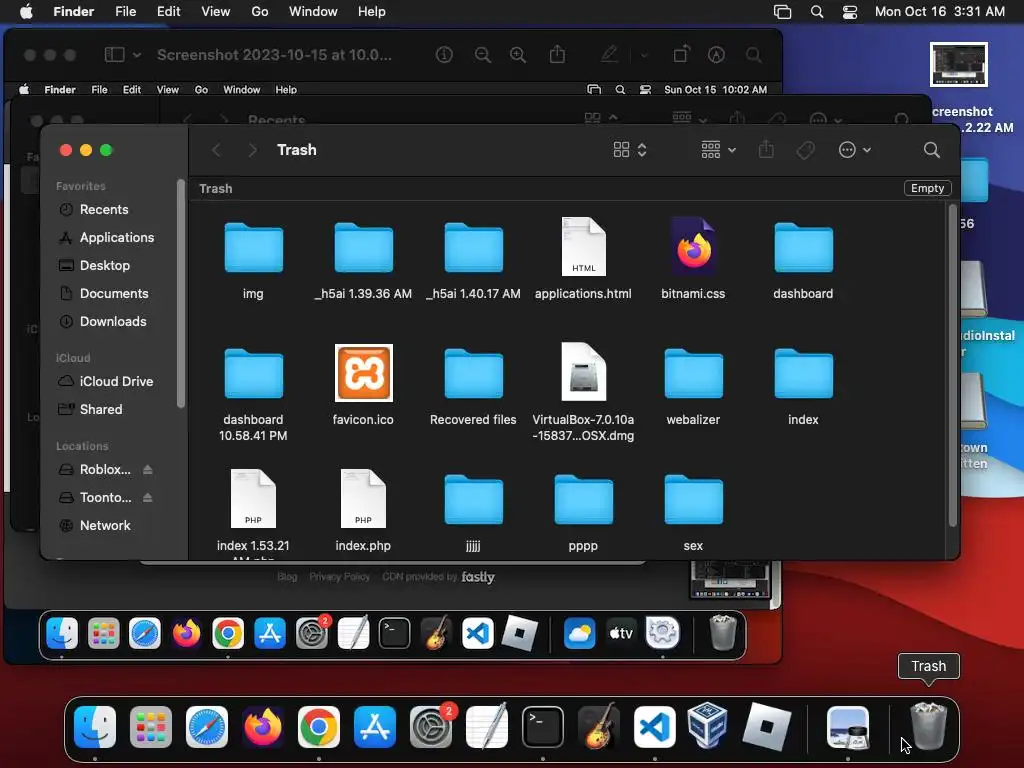Click the Empty trash button
This screenshot has height=768, width=1024.
[927, 188]
